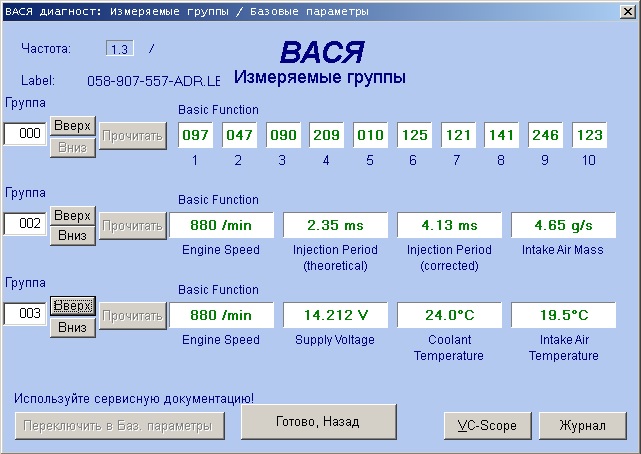Image resolution: width=641 pixels, height=454 pixels.
Task: Click Переключить в Баз. параметры button
Action: coord(120,426)
